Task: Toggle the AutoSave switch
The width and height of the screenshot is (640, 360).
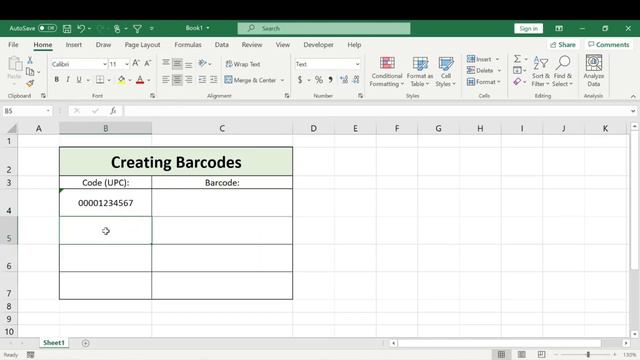Action: [x=47, y=28]
